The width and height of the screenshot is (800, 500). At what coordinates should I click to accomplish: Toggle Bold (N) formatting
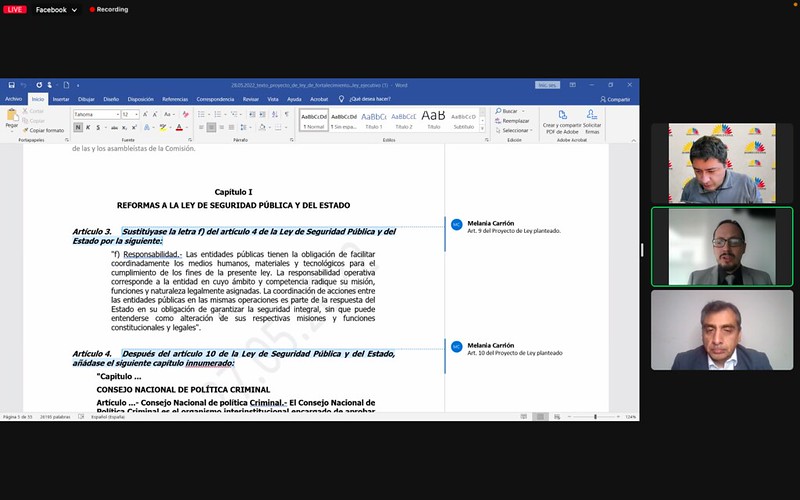[x=78, y=128]
